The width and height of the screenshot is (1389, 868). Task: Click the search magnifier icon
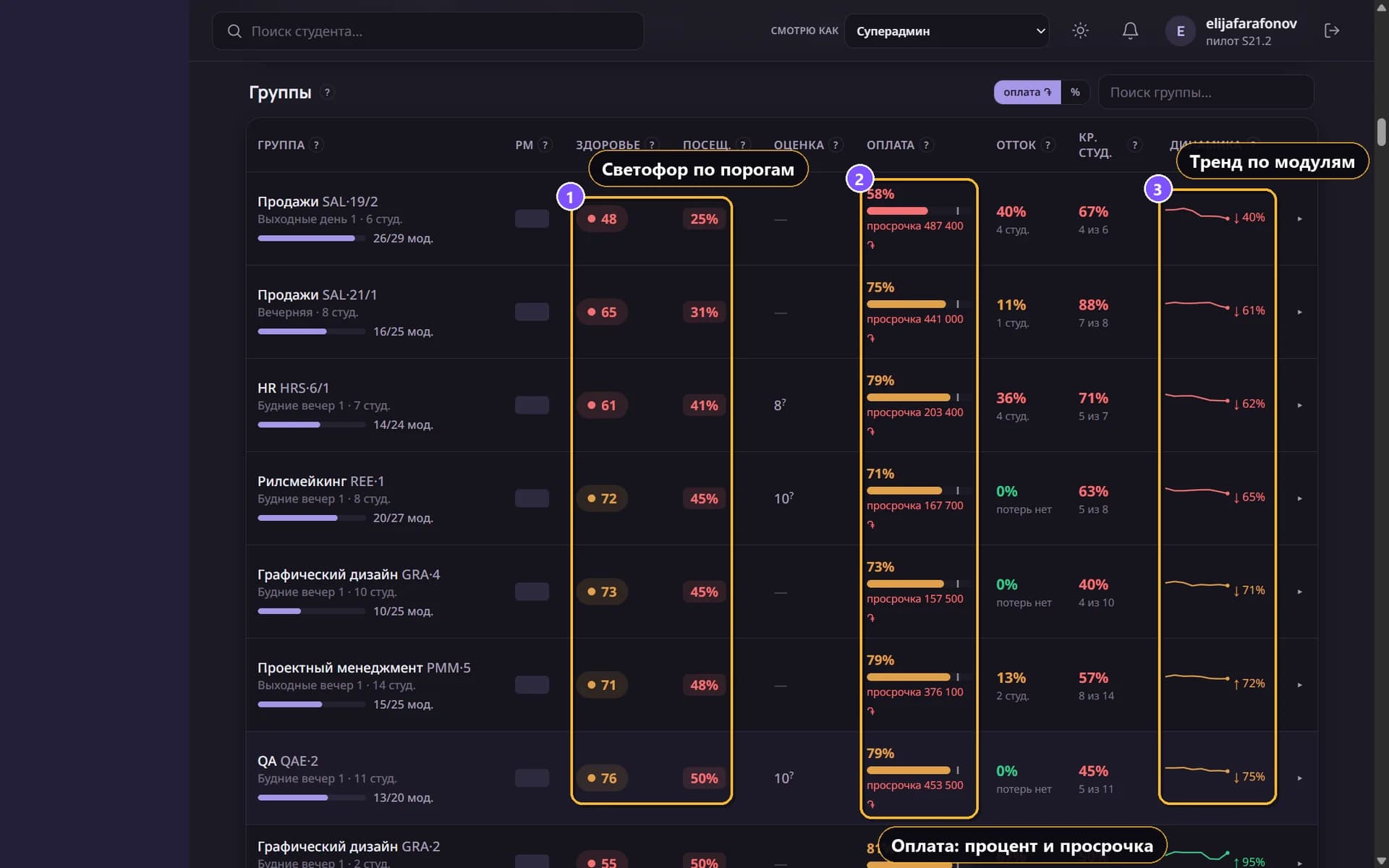(234, 31)
